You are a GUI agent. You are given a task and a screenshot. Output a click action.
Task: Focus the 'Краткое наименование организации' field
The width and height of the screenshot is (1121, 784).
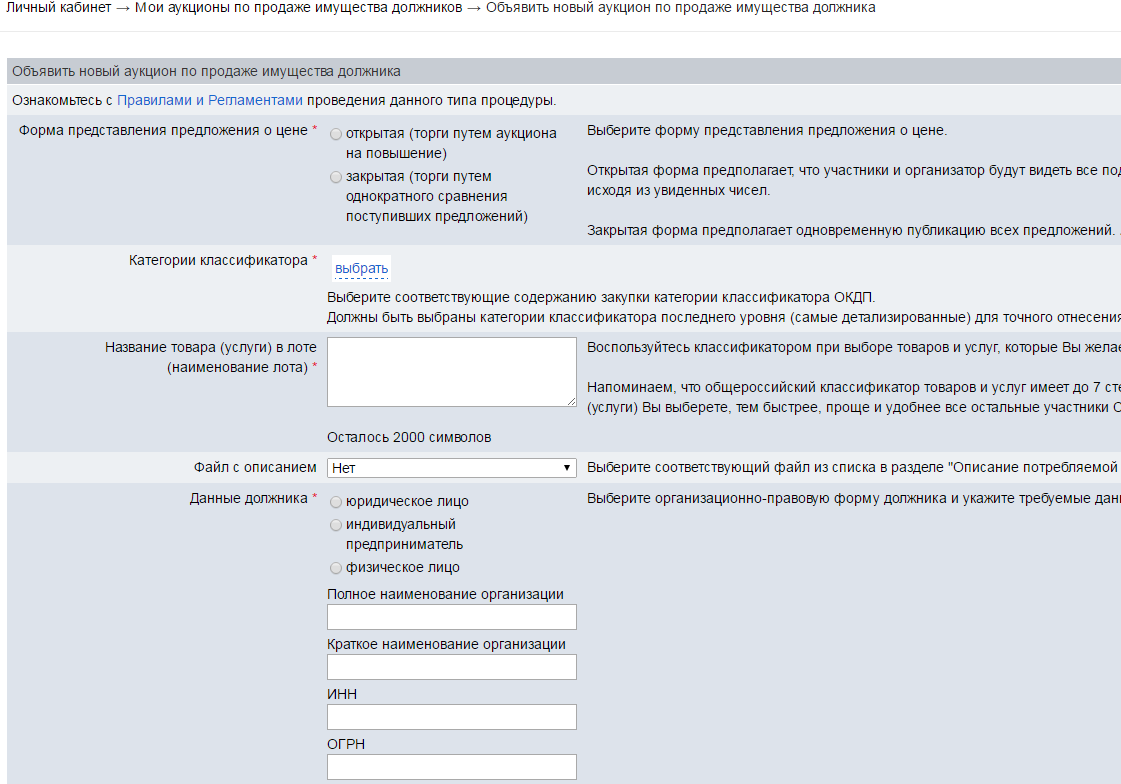point(451,667)
